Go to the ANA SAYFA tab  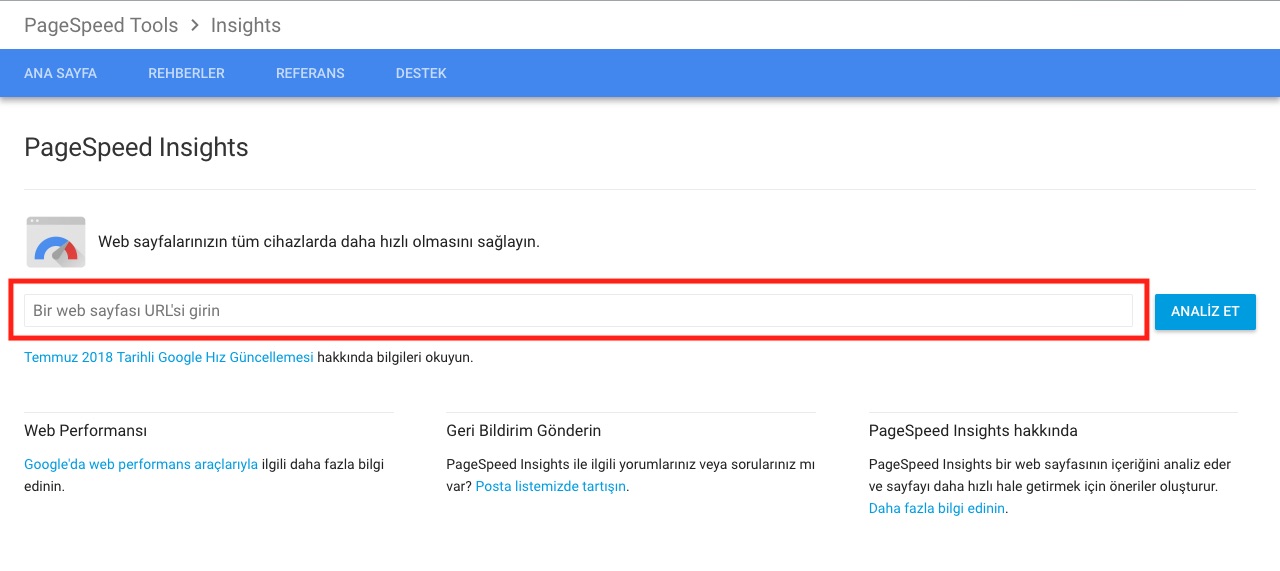(x=61, y=73)
